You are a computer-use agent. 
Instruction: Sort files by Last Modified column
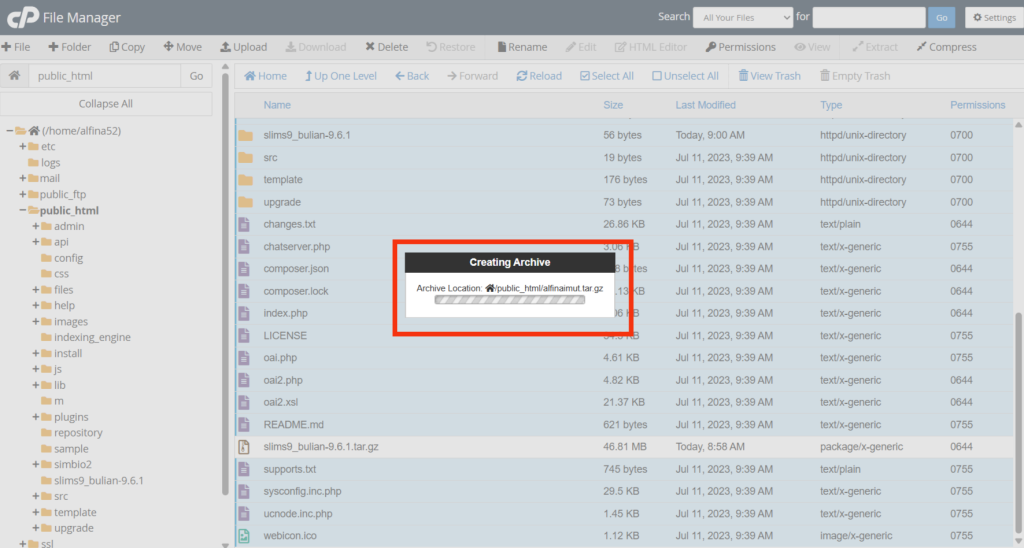705,105
